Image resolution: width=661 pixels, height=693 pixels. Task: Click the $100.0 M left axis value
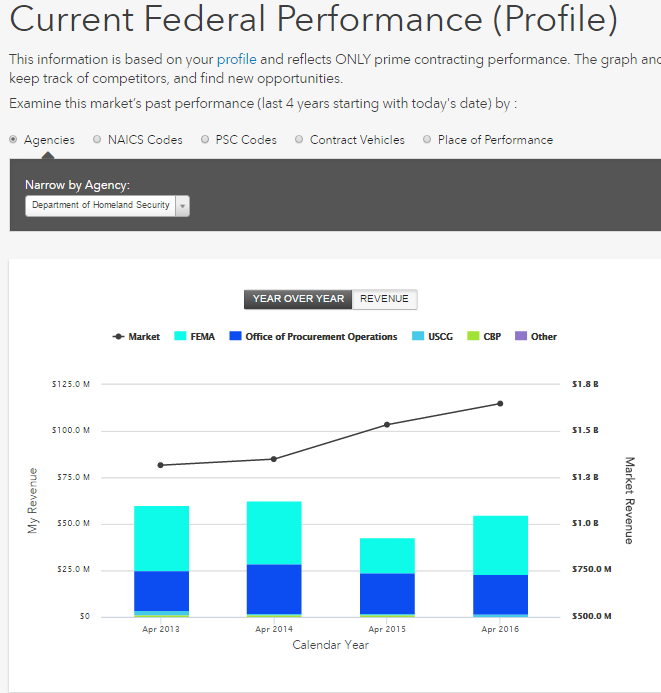tap(71, 430)
